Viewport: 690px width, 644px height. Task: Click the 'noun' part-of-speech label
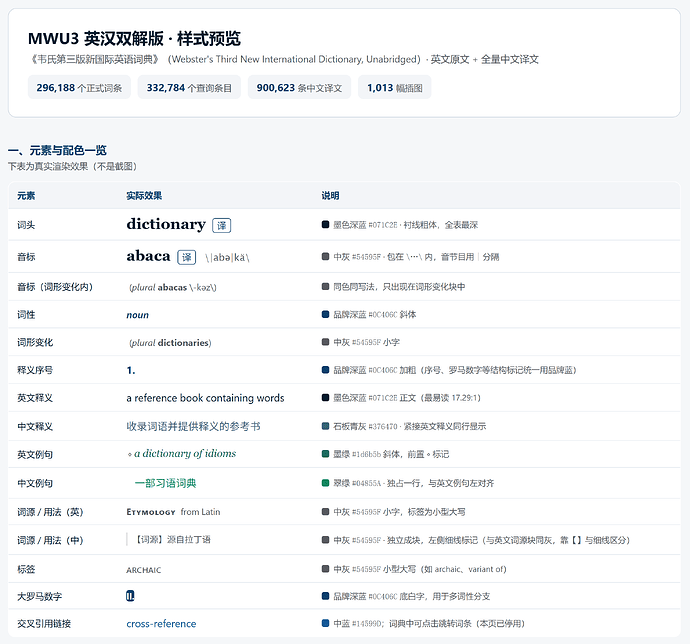coord(138,315)
